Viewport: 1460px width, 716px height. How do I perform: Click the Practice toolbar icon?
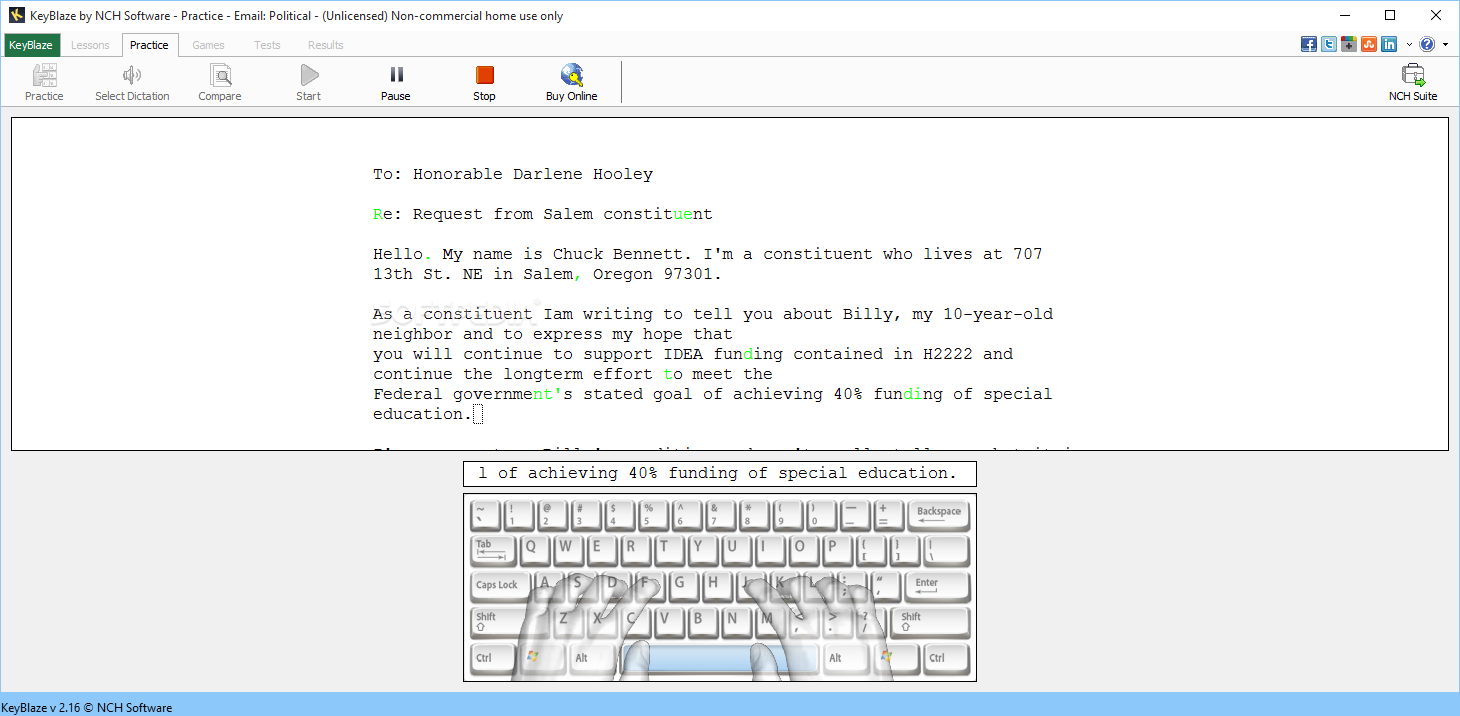pyautogui.click(x=44, y=82)
